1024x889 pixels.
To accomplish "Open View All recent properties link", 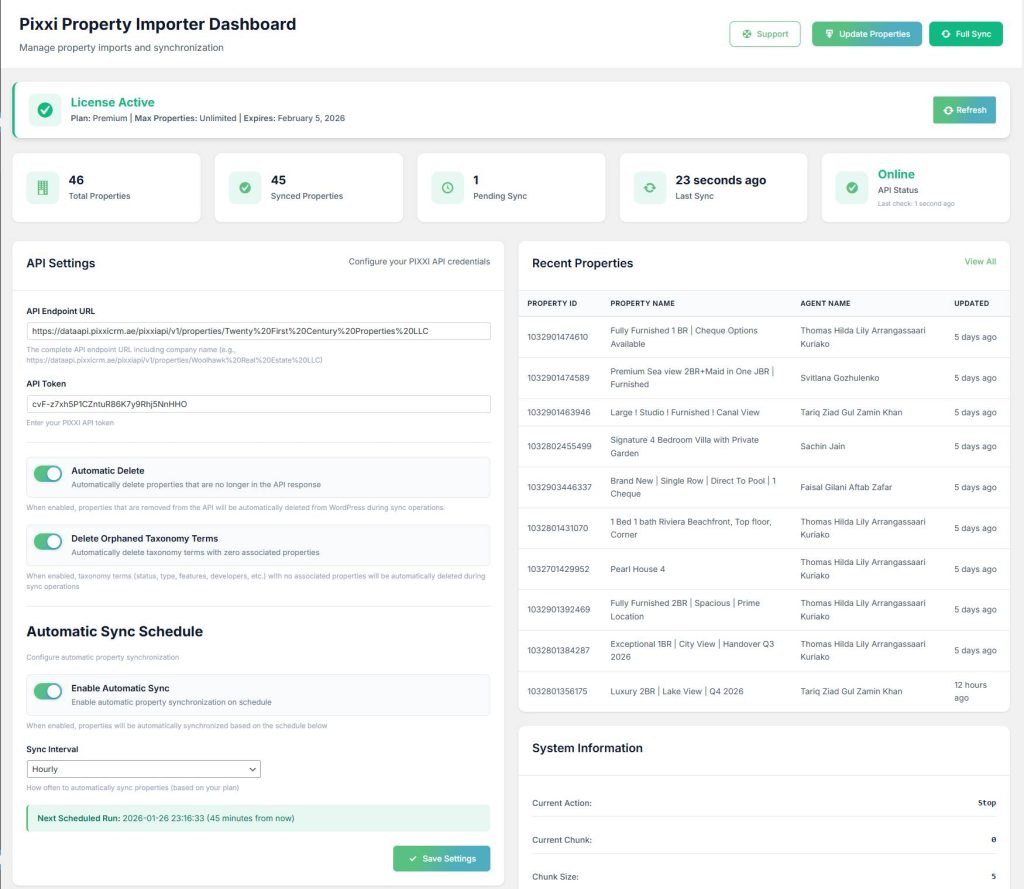I will click(979, 262).
